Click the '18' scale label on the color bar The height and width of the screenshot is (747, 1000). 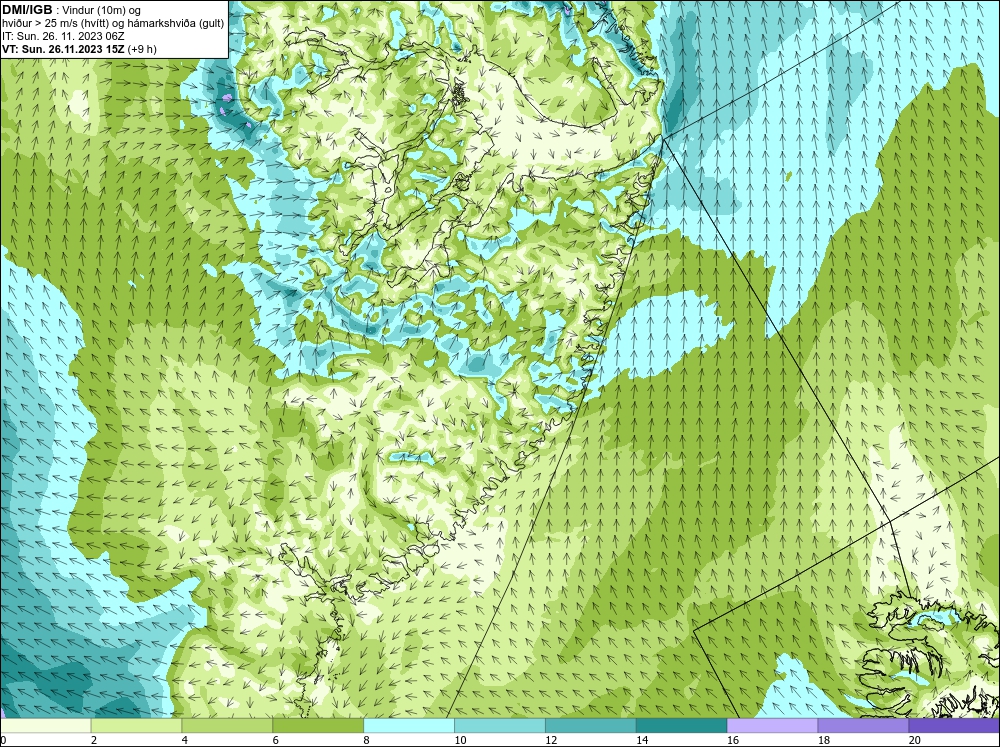click(823, 740)
